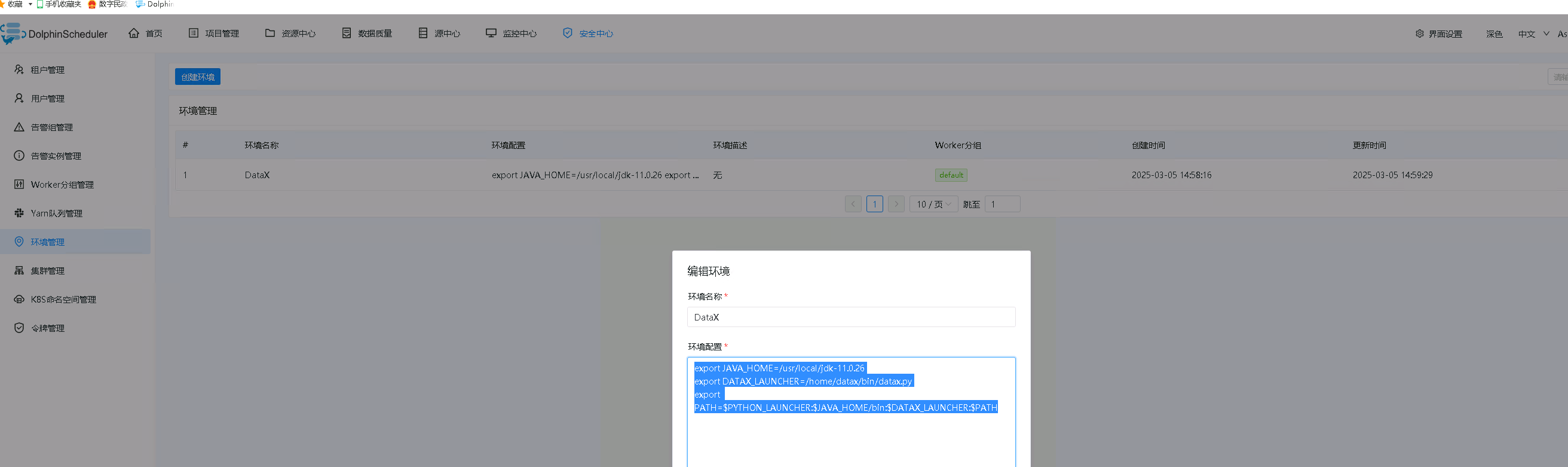This screenshot has height=467, width=1568.
Task: Click the Worker分组管理 sliders icon
Action: point(19,184)
